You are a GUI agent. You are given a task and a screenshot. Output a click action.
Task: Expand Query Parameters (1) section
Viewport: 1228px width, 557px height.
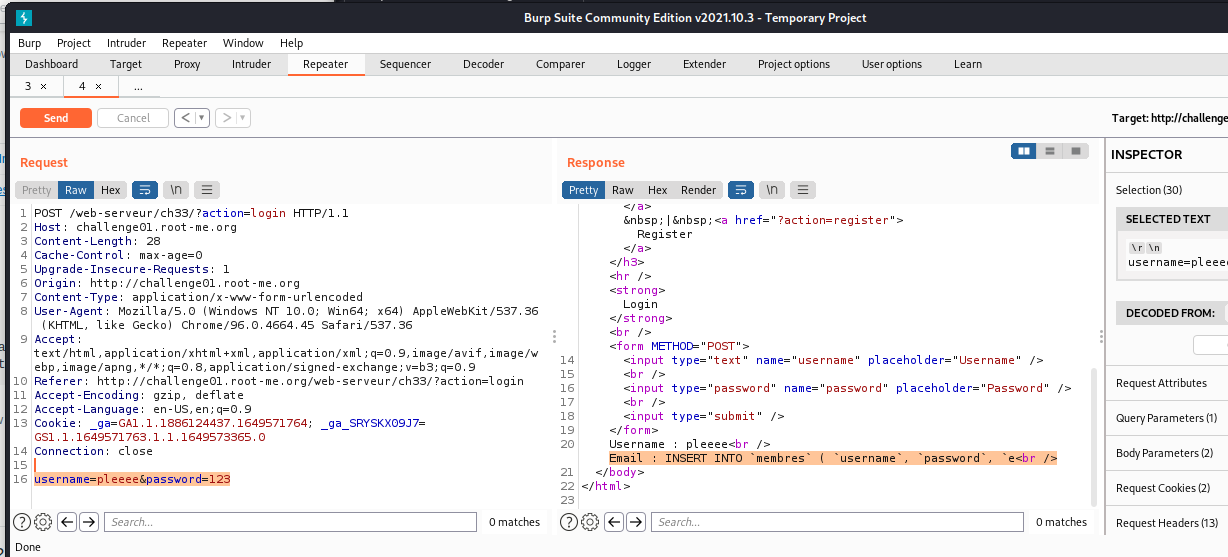click(1166, 418)
